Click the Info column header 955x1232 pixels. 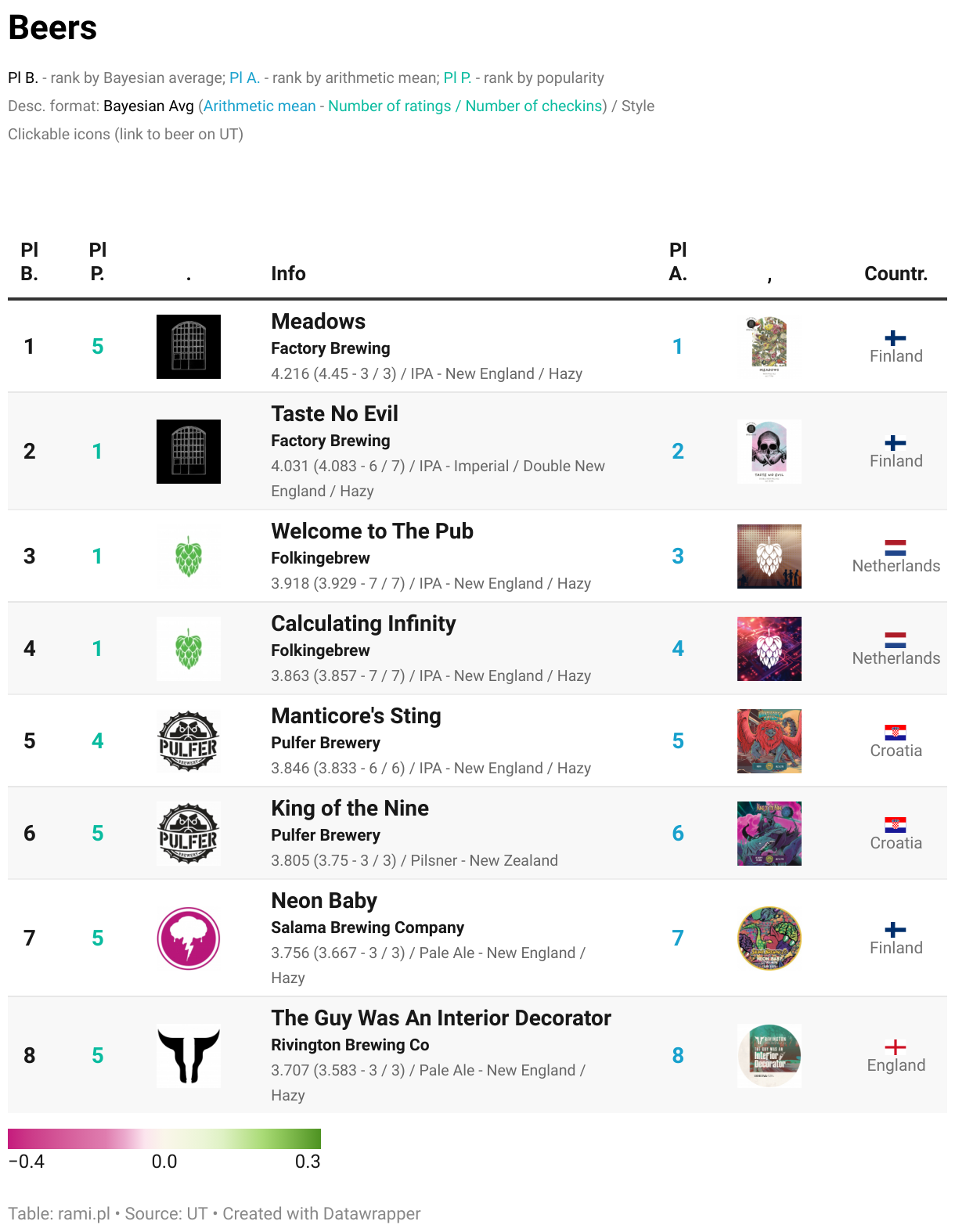[288, 273]
